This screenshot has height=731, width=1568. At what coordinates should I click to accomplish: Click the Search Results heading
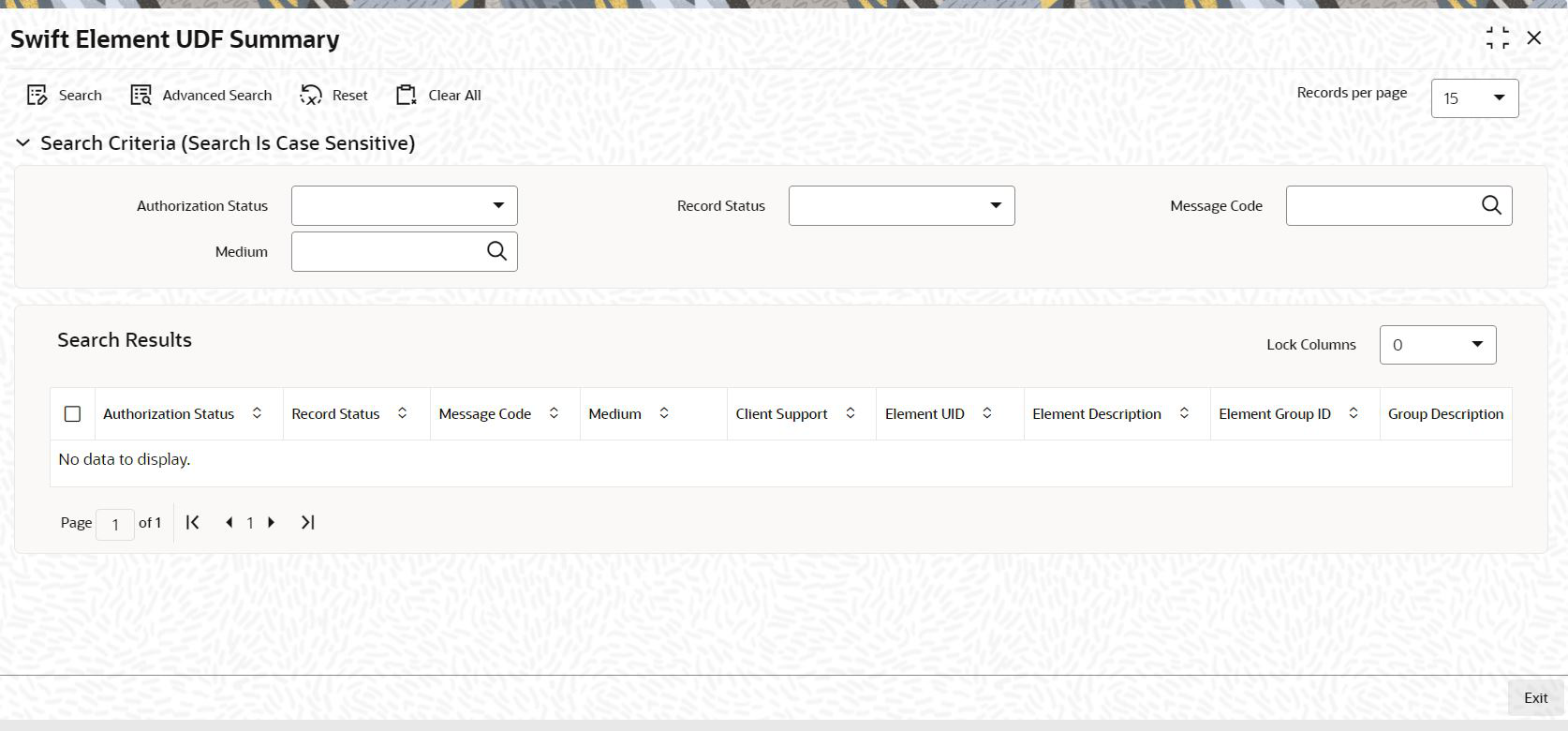125,340
